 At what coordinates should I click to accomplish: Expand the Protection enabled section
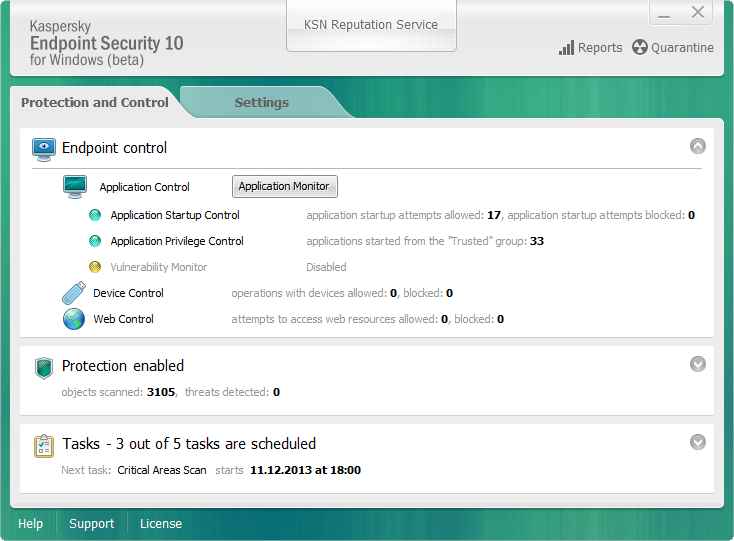pyautogui.click(x=698, y=364)
